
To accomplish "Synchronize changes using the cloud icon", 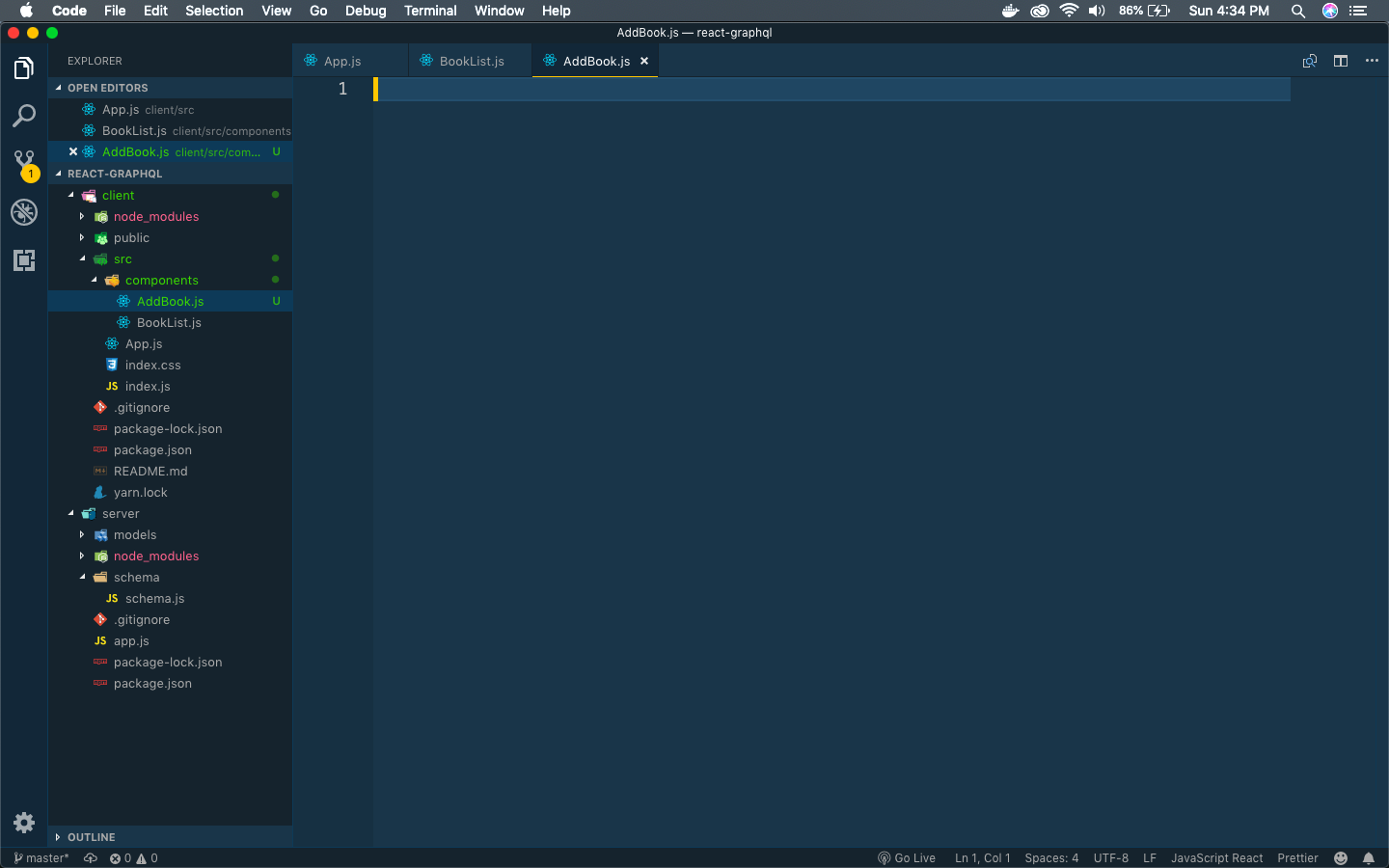I will tap(91, 858).
